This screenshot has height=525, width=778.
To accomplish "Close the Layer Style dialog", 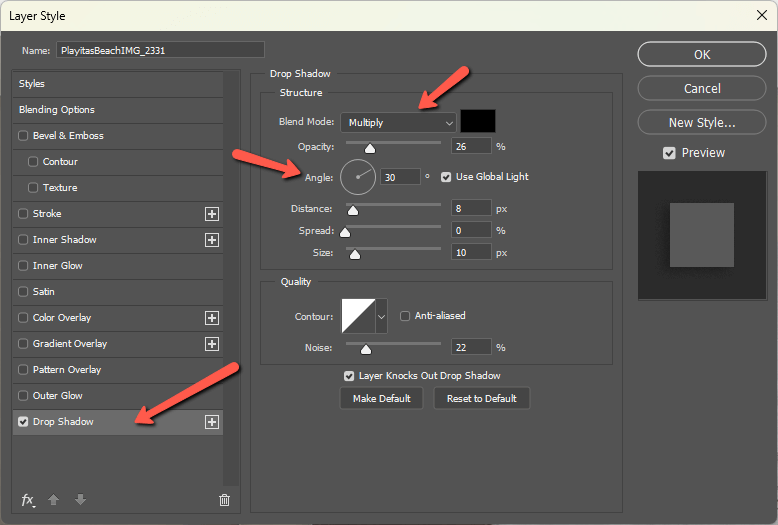I will (x=762, y=15).
